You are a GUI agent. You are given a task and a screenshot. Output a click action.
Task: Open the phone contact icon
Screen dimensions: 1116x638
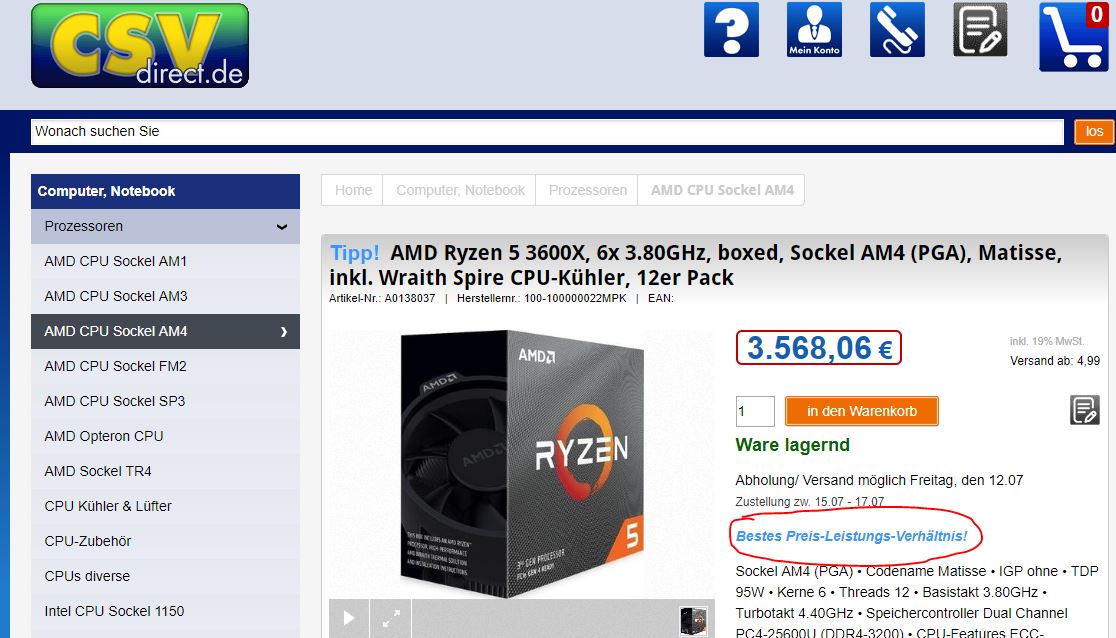pos(897,29)
